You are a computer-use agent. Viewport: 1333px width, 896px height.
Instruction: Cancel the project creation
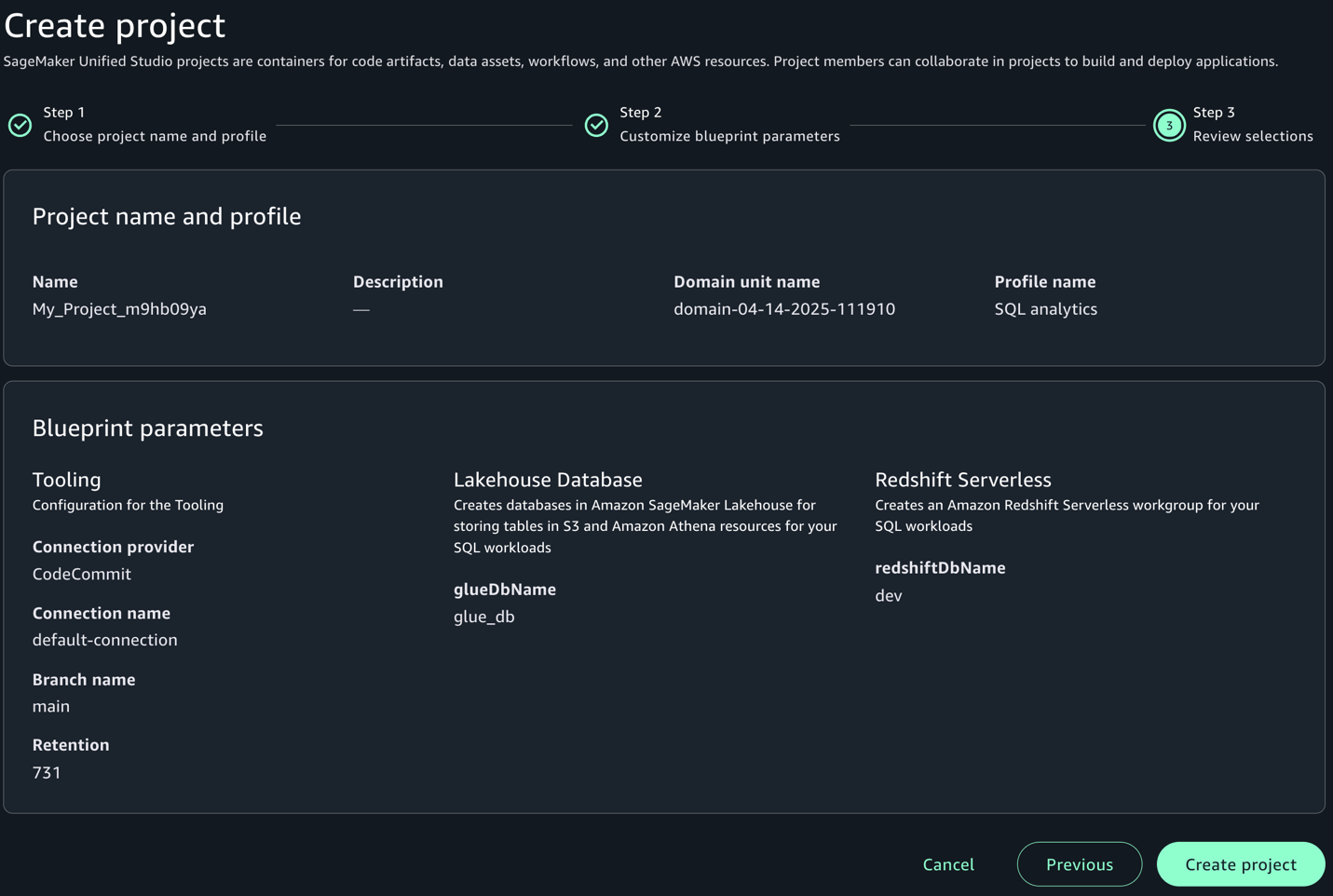pyautogui.click(x=948, y=864)
